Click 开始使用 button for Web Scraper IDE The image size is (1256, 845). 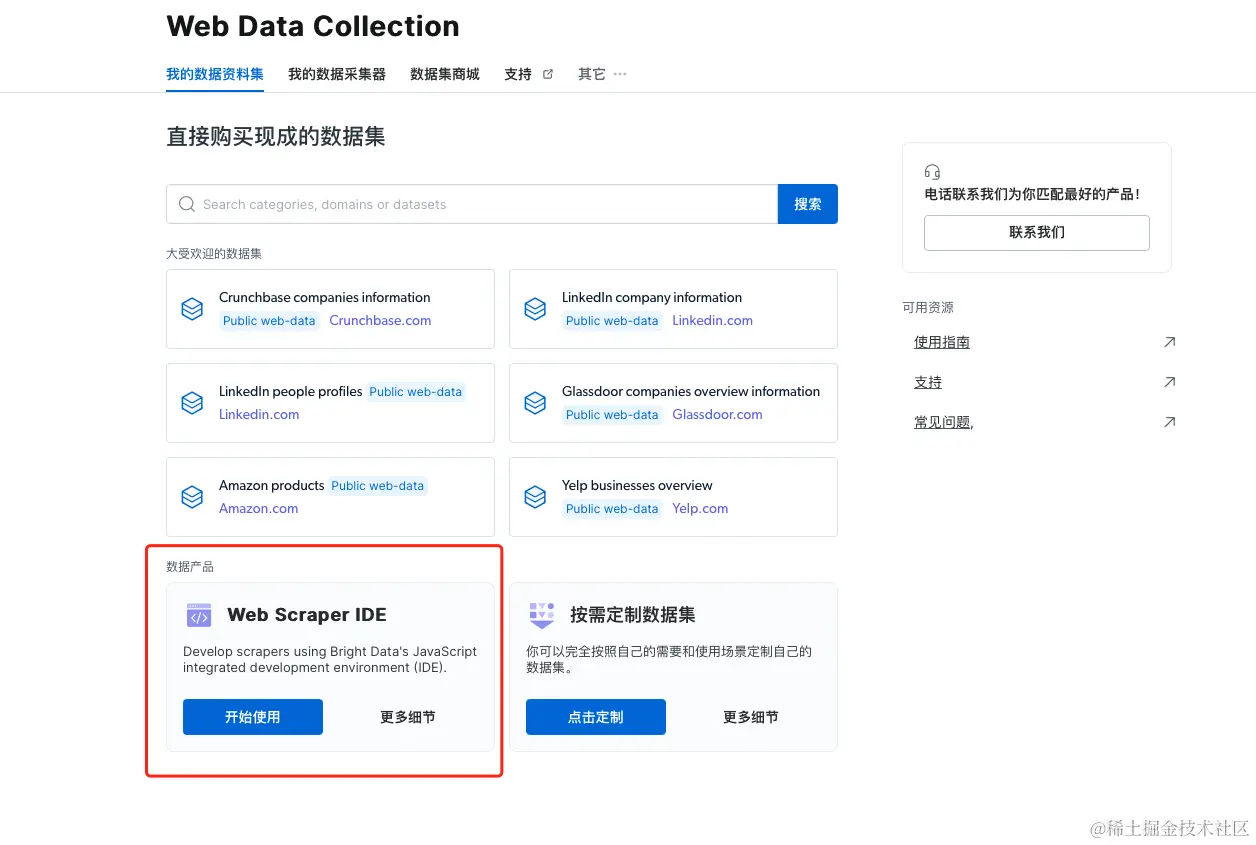tap(253, 717)
